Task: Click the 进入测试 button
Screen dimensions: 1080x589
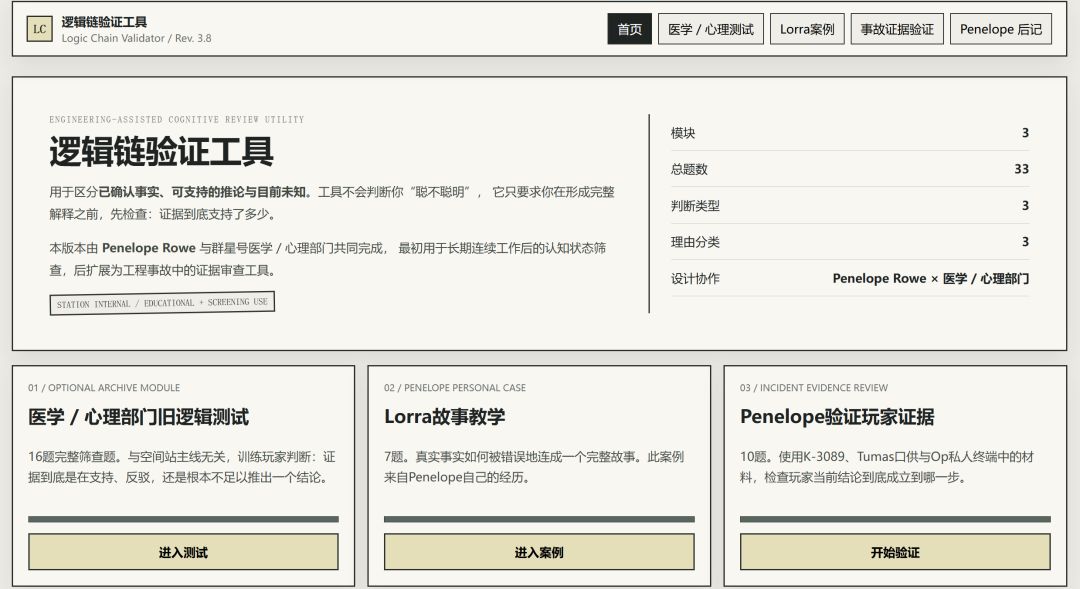Action: pyautogui.click(x=183, y=552)
